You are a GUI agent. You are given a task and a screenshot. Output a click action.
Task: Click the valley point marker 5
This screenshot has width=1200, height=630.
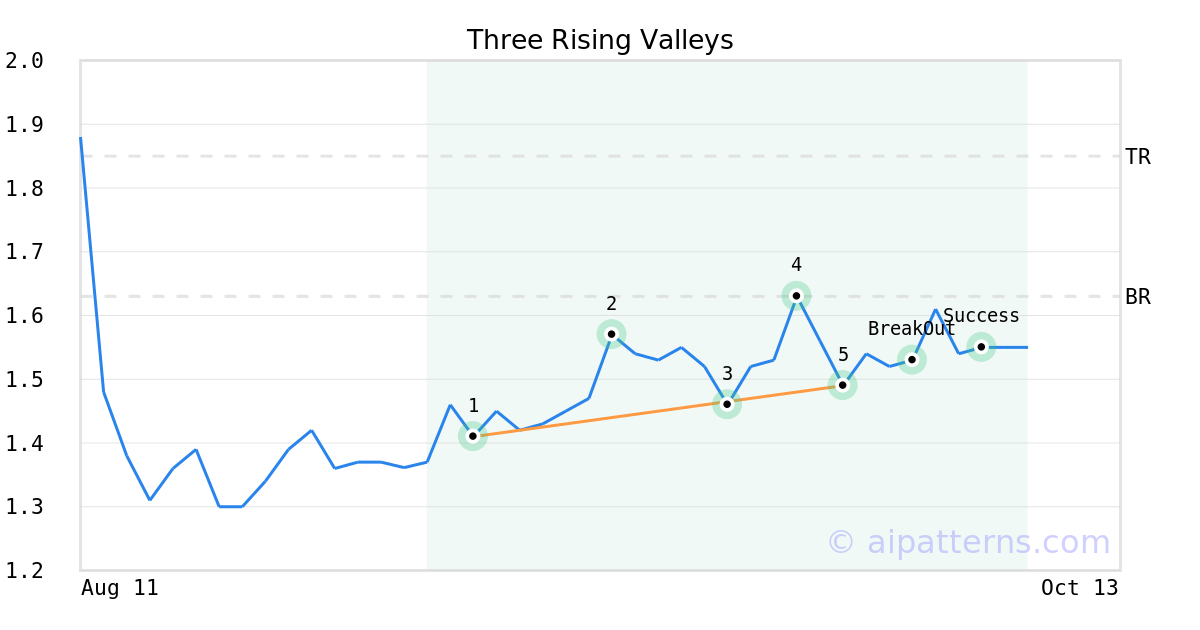(842, 385)
